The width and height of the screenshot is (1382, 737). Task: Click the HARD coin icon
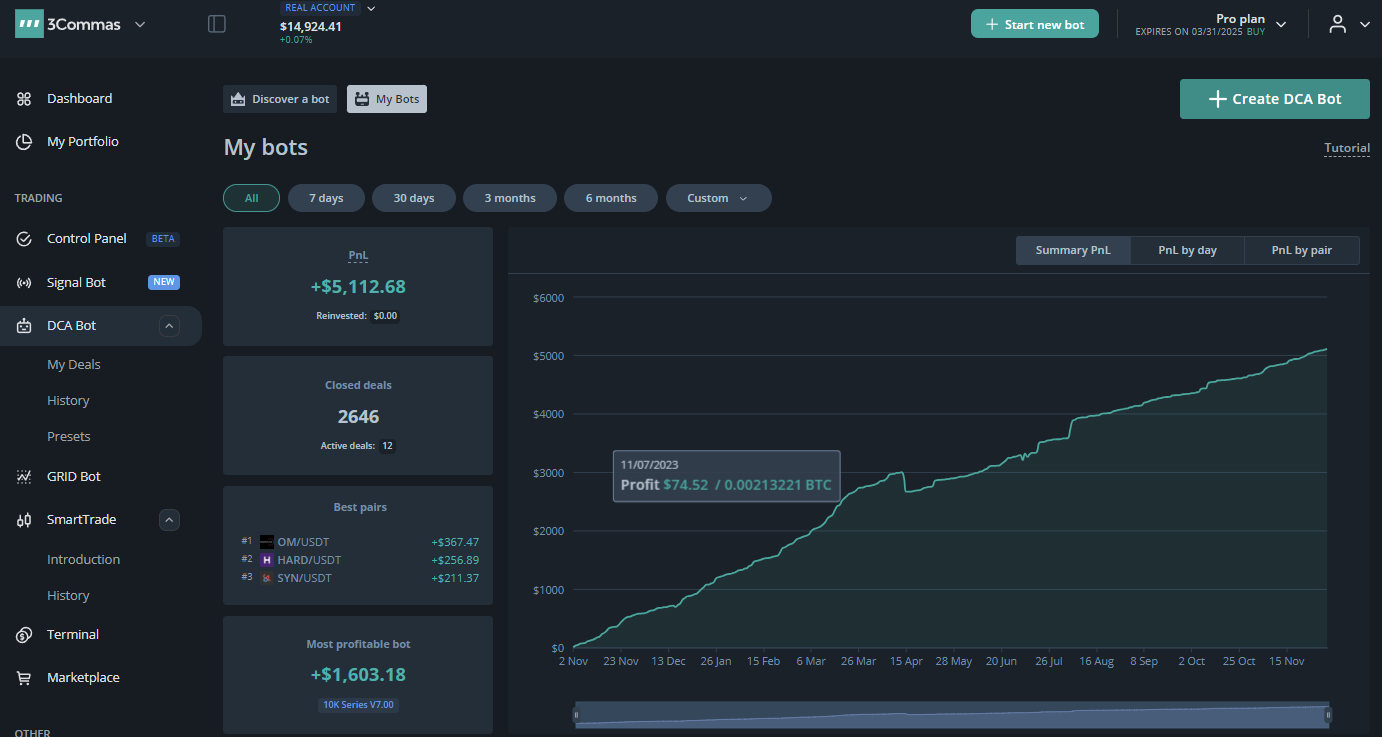pyautogui.click(x=267, y=560)
